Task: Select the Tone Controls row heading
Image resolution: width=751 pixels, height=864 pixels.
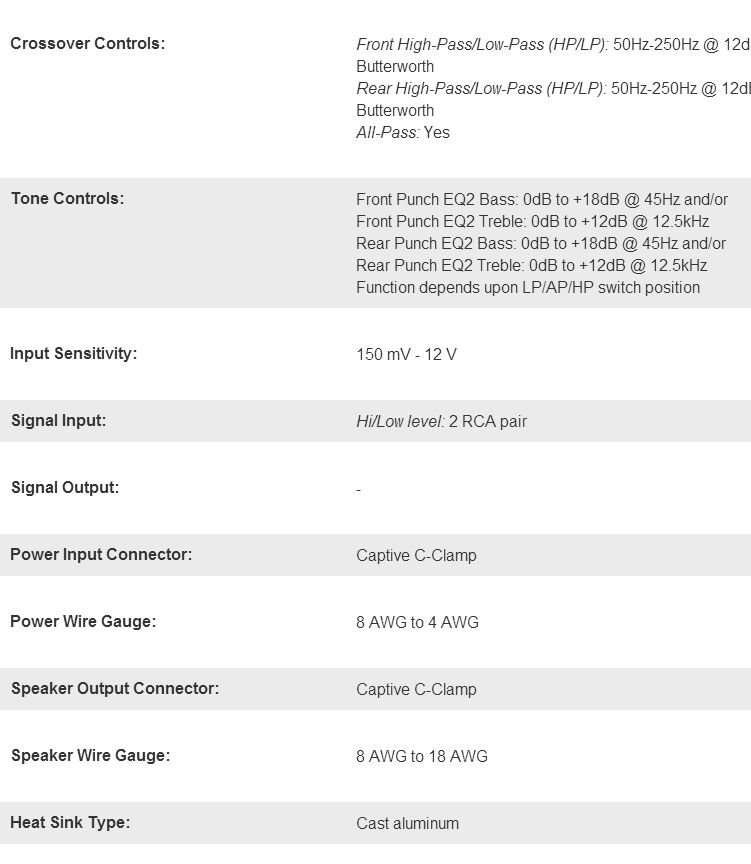Action: point(68,199)
